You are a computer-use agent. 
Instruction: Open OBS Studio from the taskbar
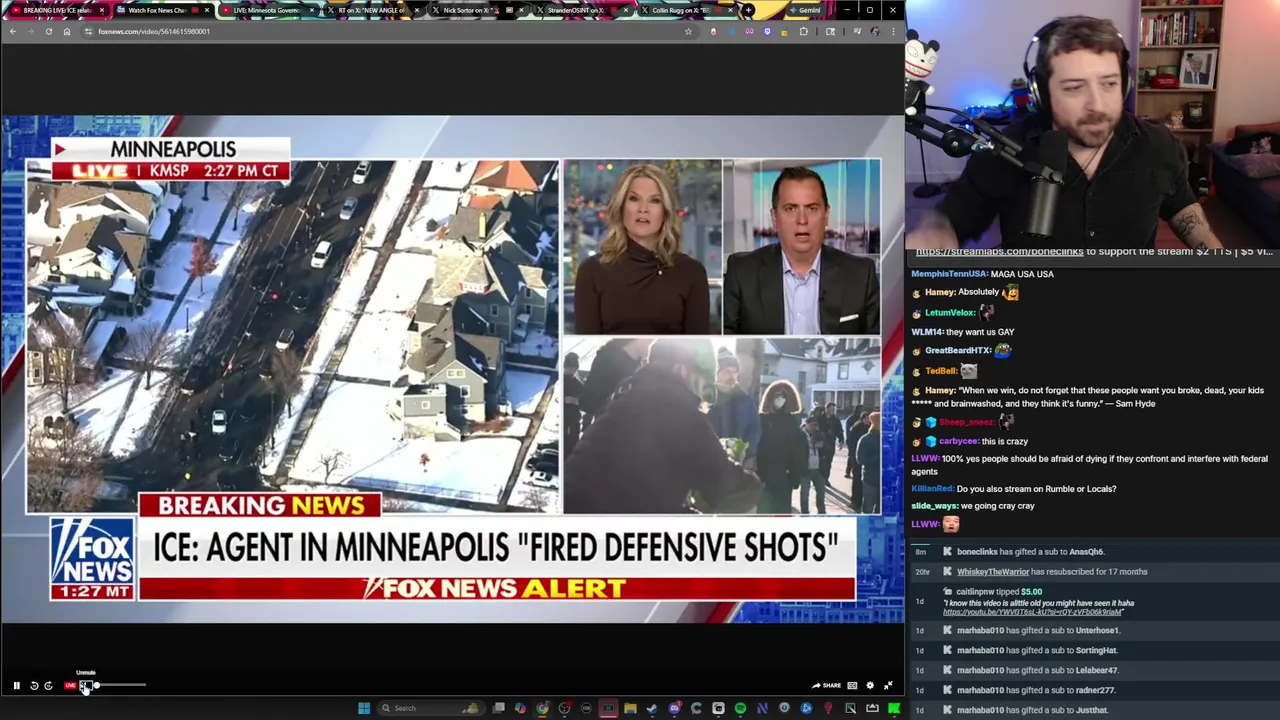565,708
